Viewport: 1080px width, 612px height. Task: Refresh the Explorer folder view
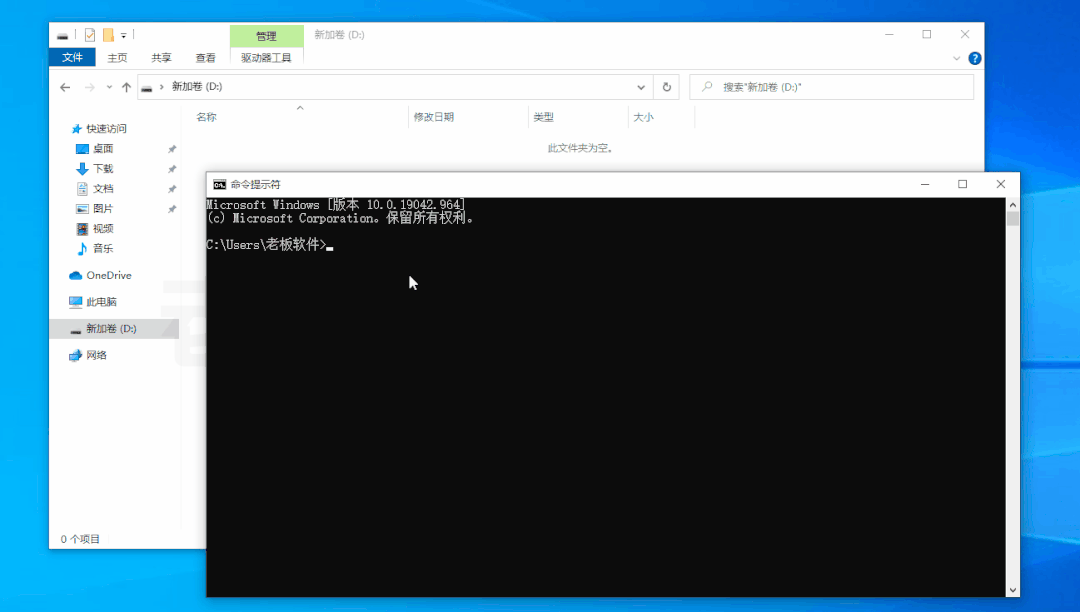tap(667, 87)
